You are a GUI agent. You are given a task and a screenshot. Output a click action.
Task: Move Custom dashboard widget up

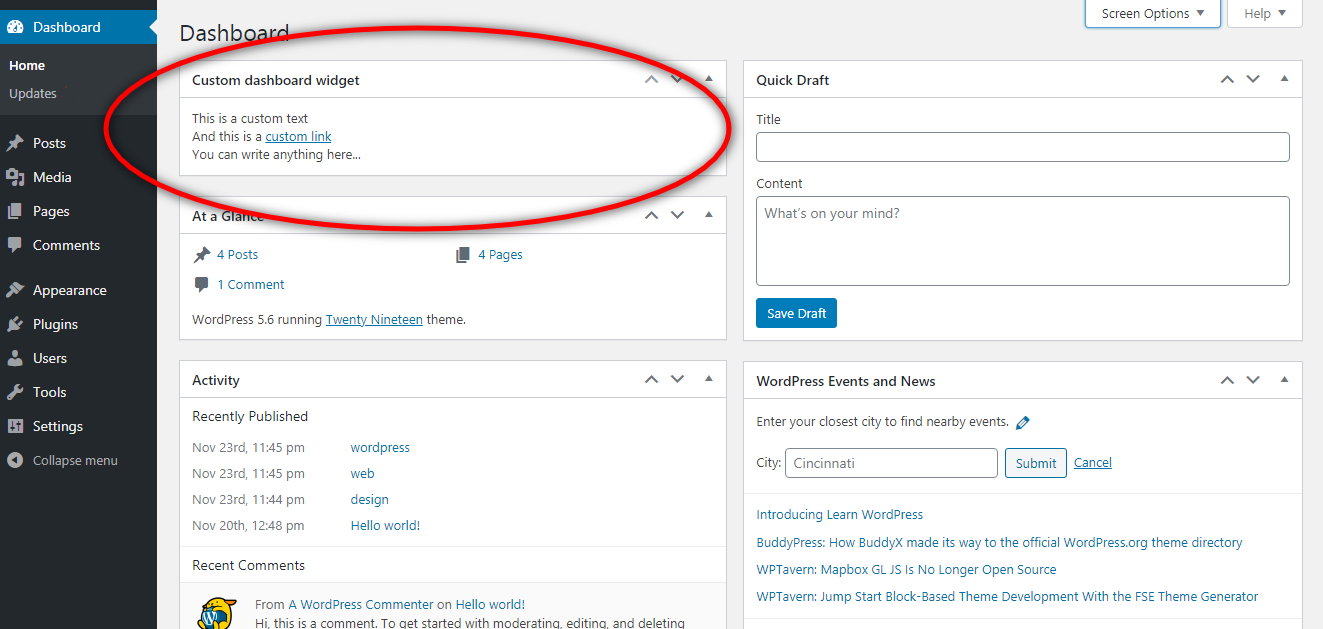click(652, 79)
